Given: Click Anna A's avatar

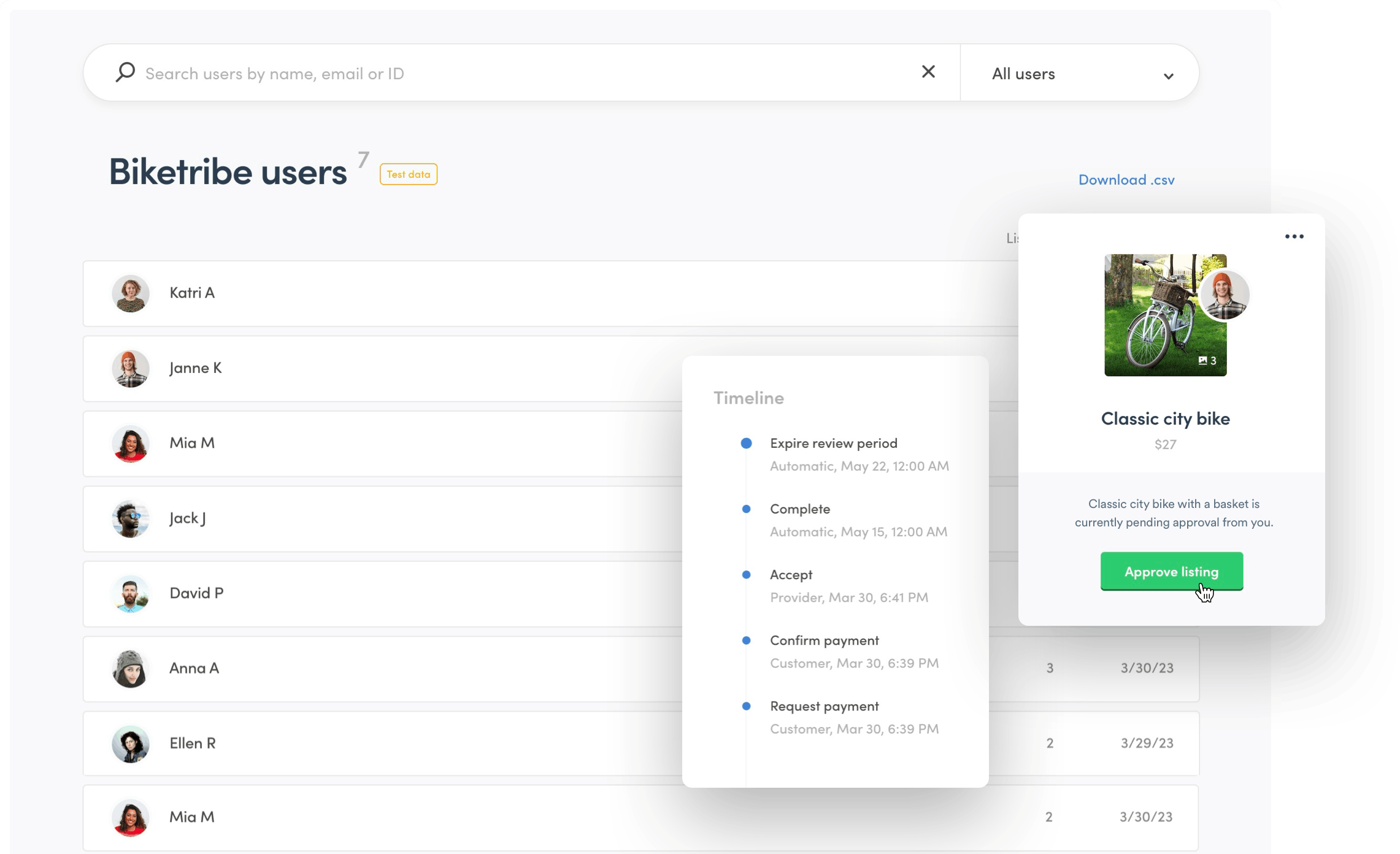Looking at the screenshot, I should (130, 669).
